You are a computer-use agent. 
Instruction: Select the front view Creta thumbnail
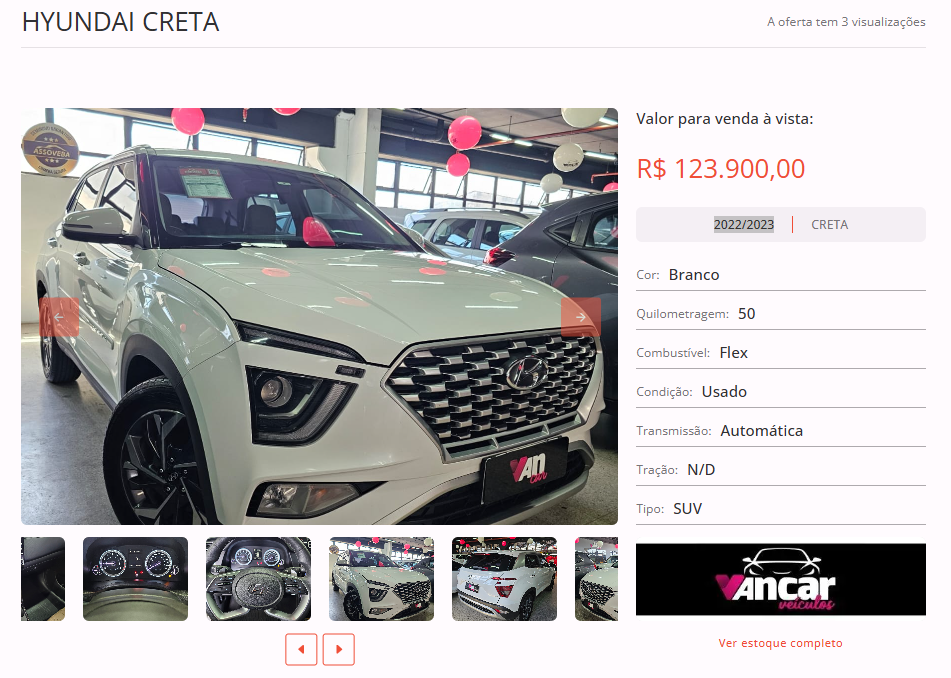(381, 579)
